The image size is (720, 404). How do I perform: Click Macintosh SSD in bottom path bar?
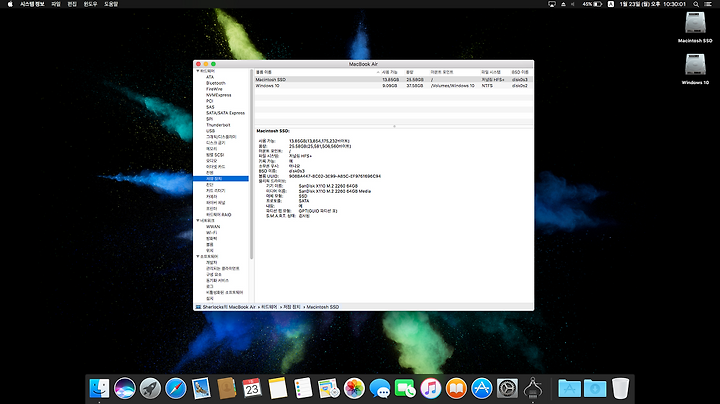[322, 307]
